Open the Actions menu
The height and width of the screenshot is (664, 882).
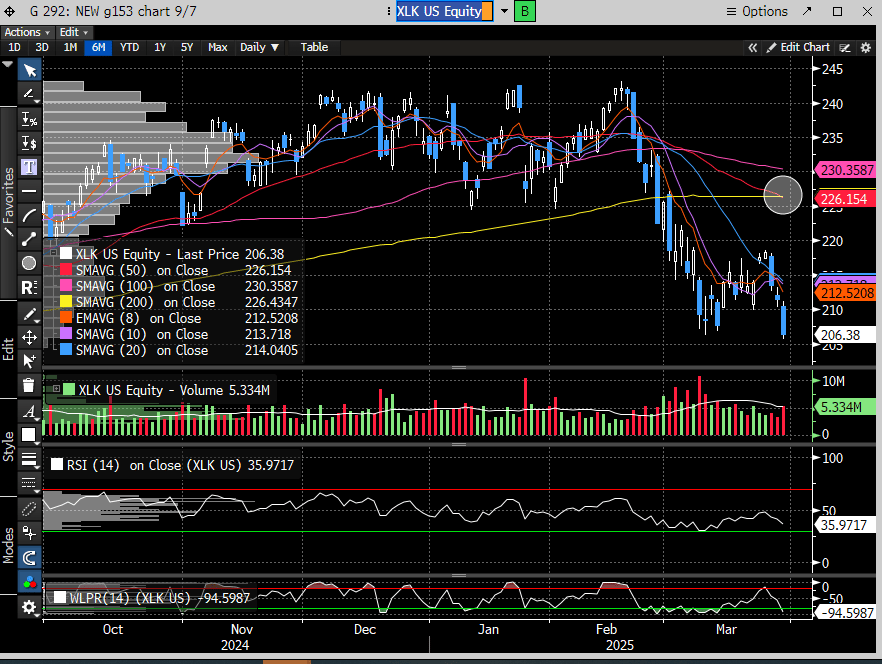coord(26,32)
